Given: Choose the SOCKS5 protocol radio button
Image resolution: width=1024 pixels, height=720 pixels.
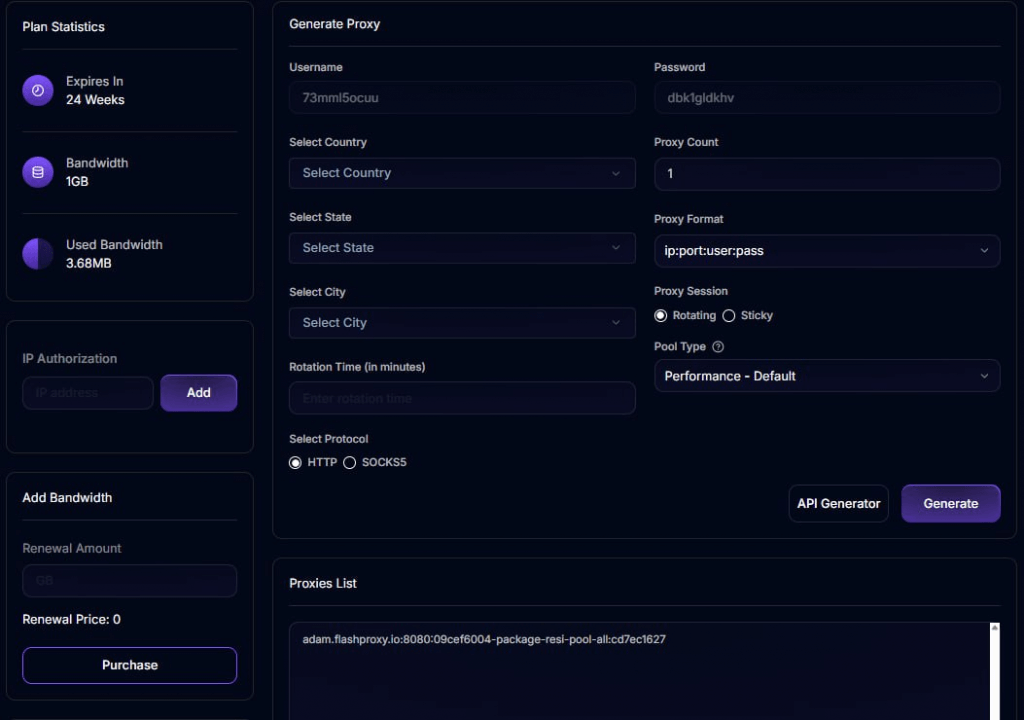Looking at the screenshot, I should (x=350, y=463).
